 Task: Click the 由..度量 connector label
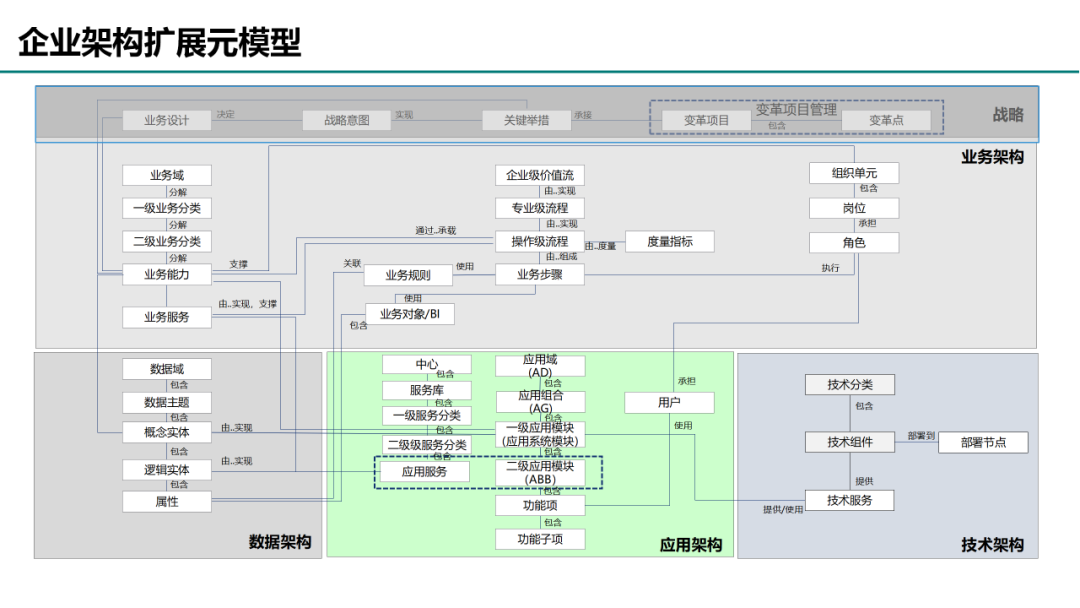[601, 246]
